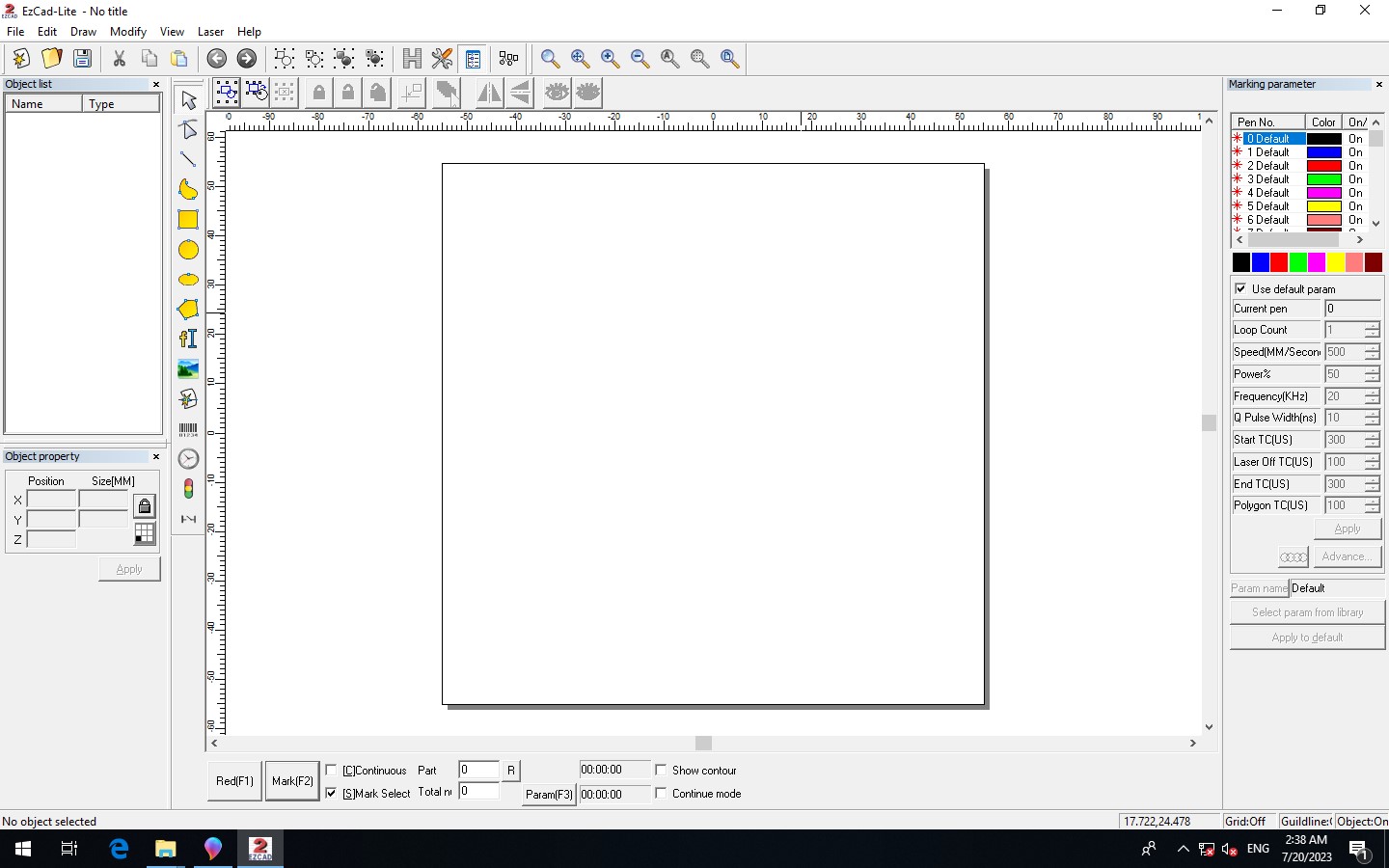This screenshot has height=868, width=1389.
Task: Pick the green color swatch in the palette
Action: (1298, 262)
